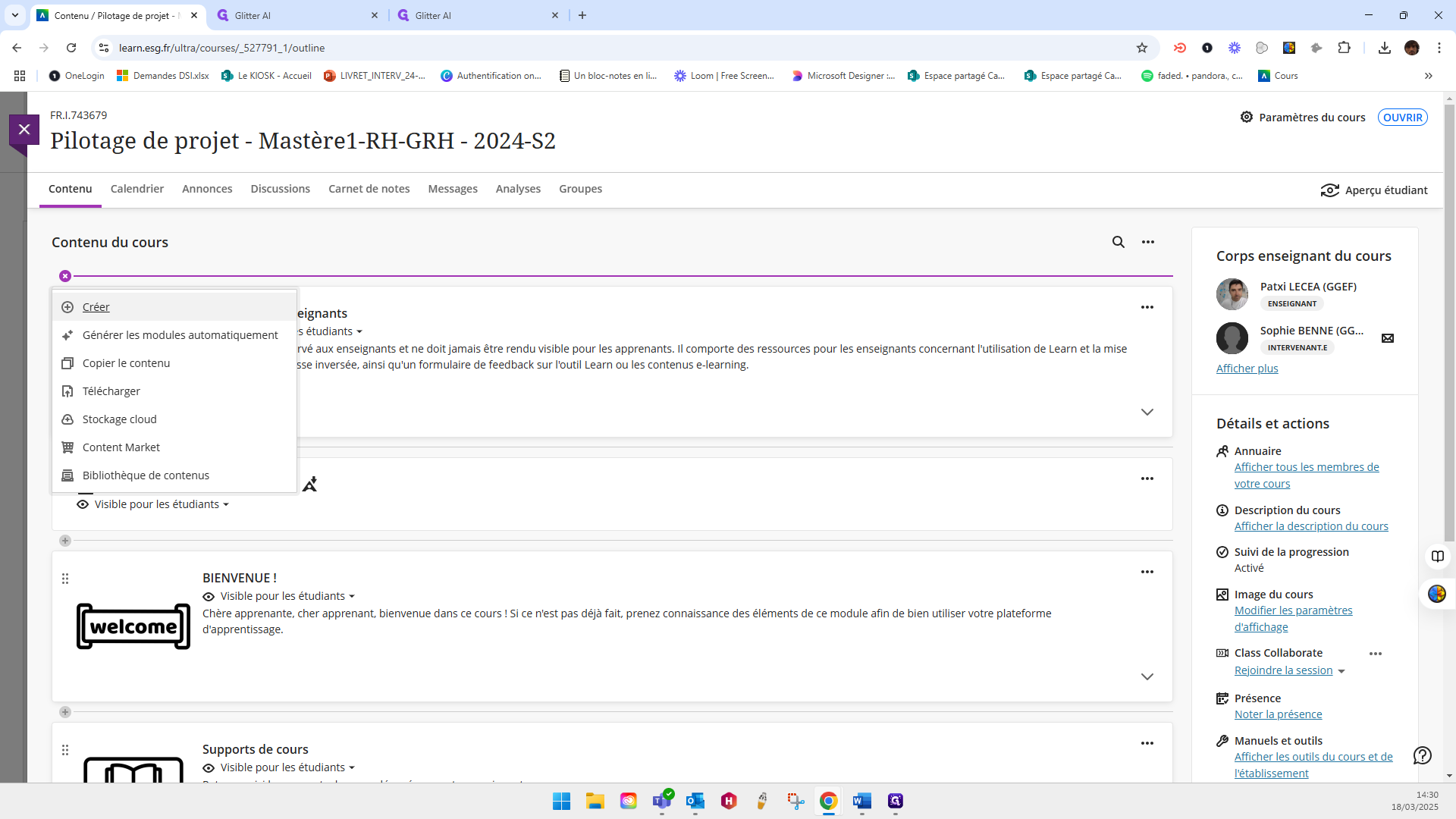This screenshot has height=819, width=1456.
Task: Click the welcome module thumbnail
Action: pos(133,626)
